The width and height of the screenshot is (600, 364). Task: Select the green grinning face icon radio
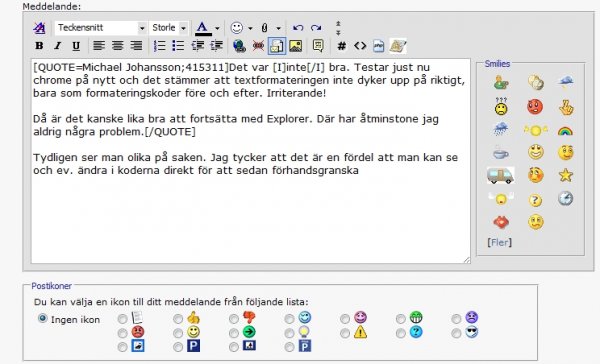point(401,318)
